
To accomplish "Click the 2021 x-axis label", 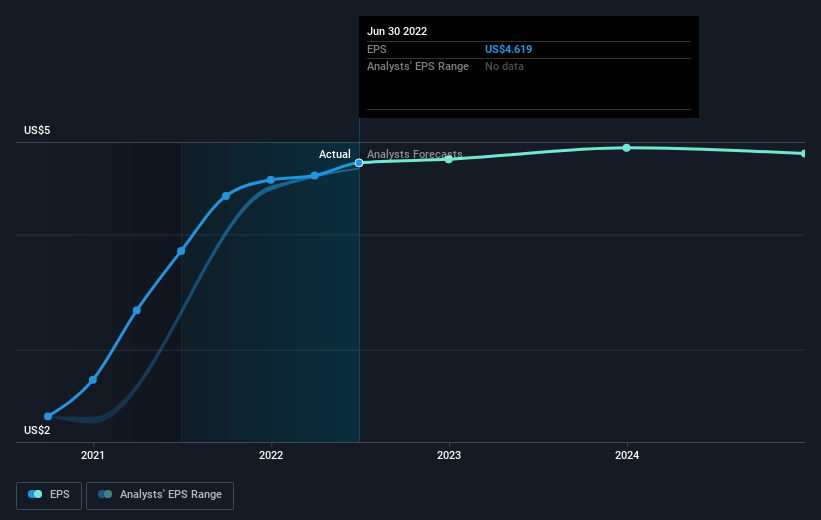I will (x=93, y=455).
